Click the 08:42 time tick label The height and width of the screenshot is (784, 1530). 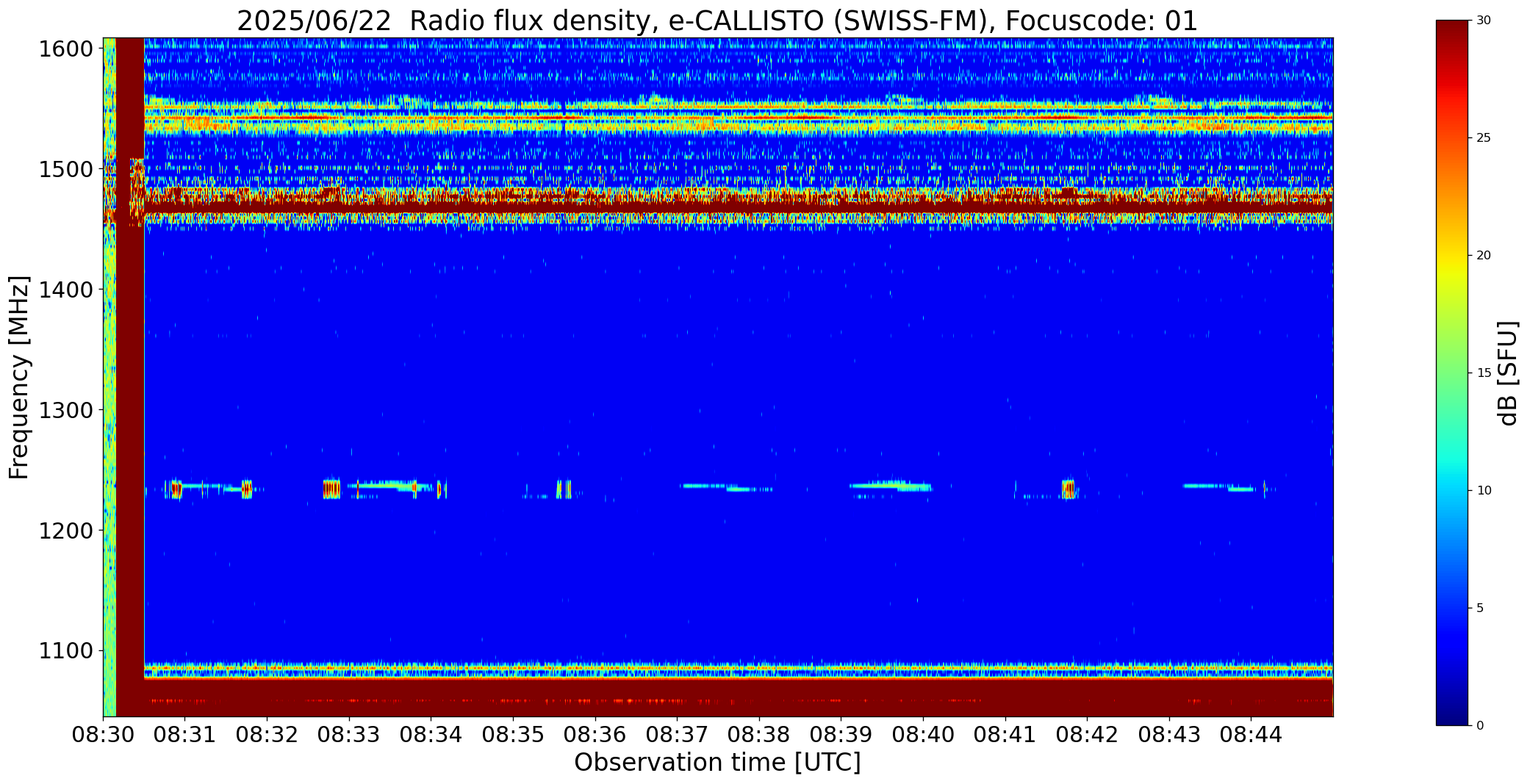click(x=1087, y=734)
